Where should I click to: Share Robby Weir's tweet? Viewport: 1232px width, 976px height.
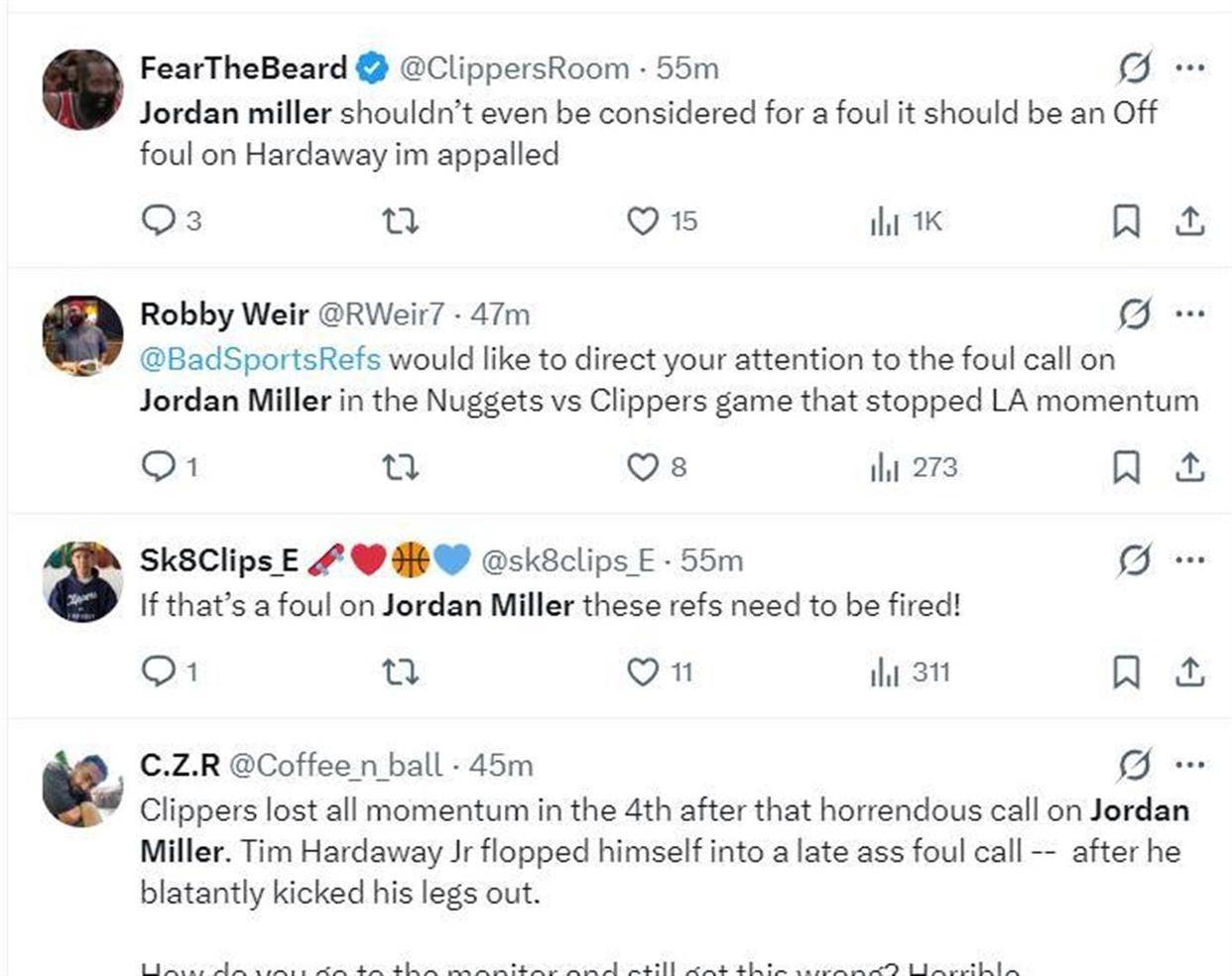(x=1189, y=466)
